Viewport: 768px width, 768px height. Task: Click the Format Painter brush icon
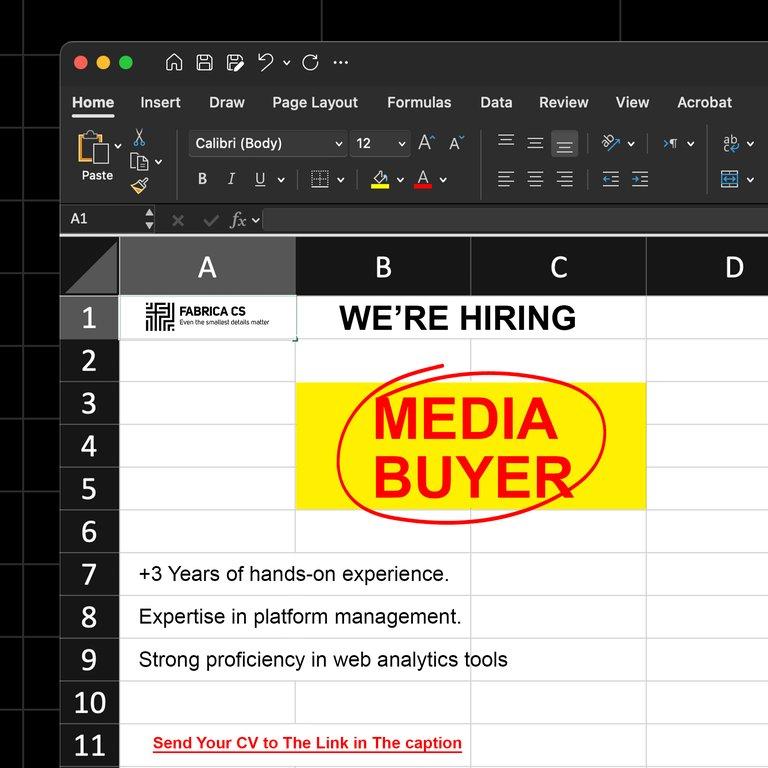pyautogui.click(x=139, y=185)
